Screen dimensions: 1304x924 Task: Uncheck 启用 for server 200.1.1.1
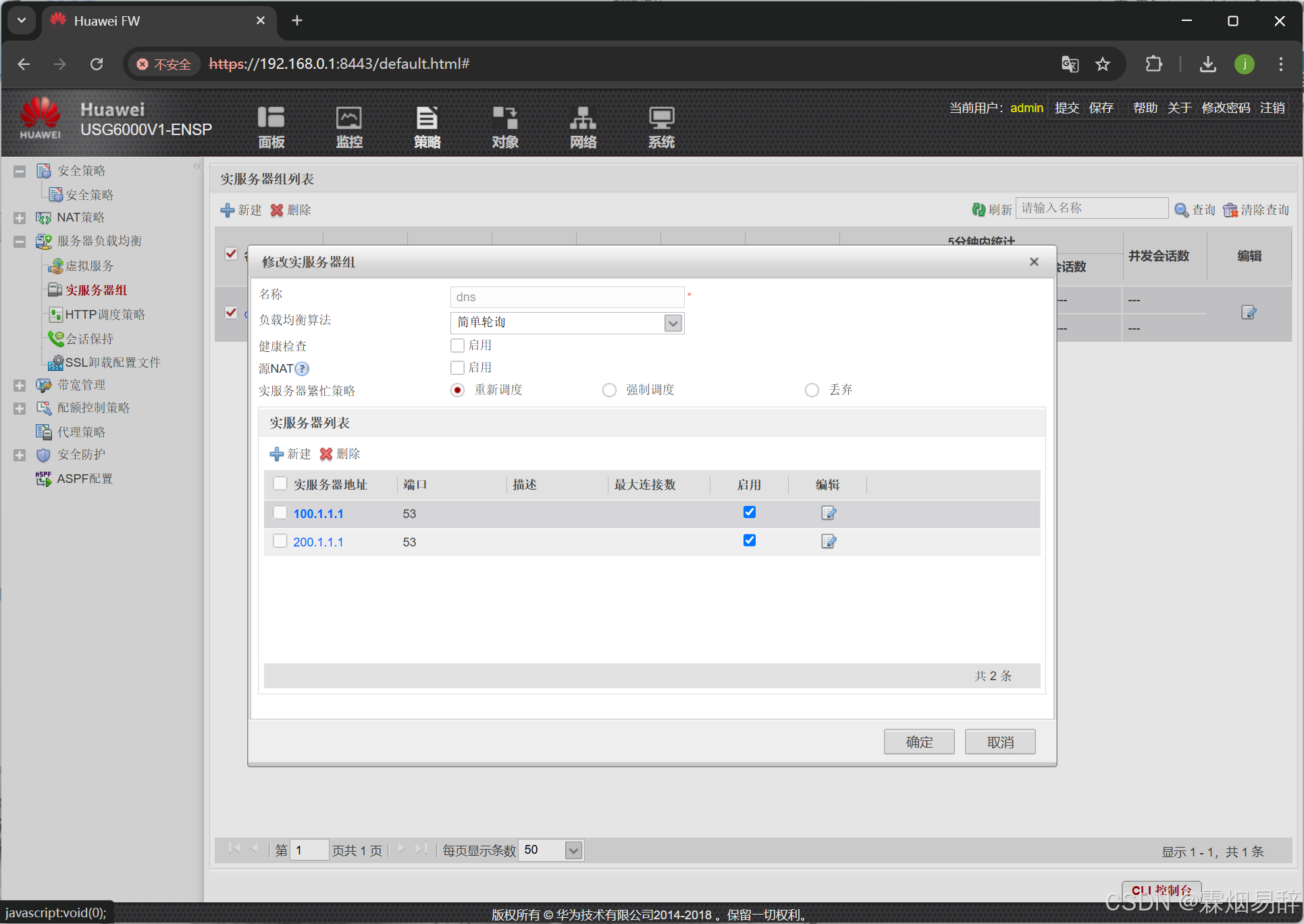749,540
